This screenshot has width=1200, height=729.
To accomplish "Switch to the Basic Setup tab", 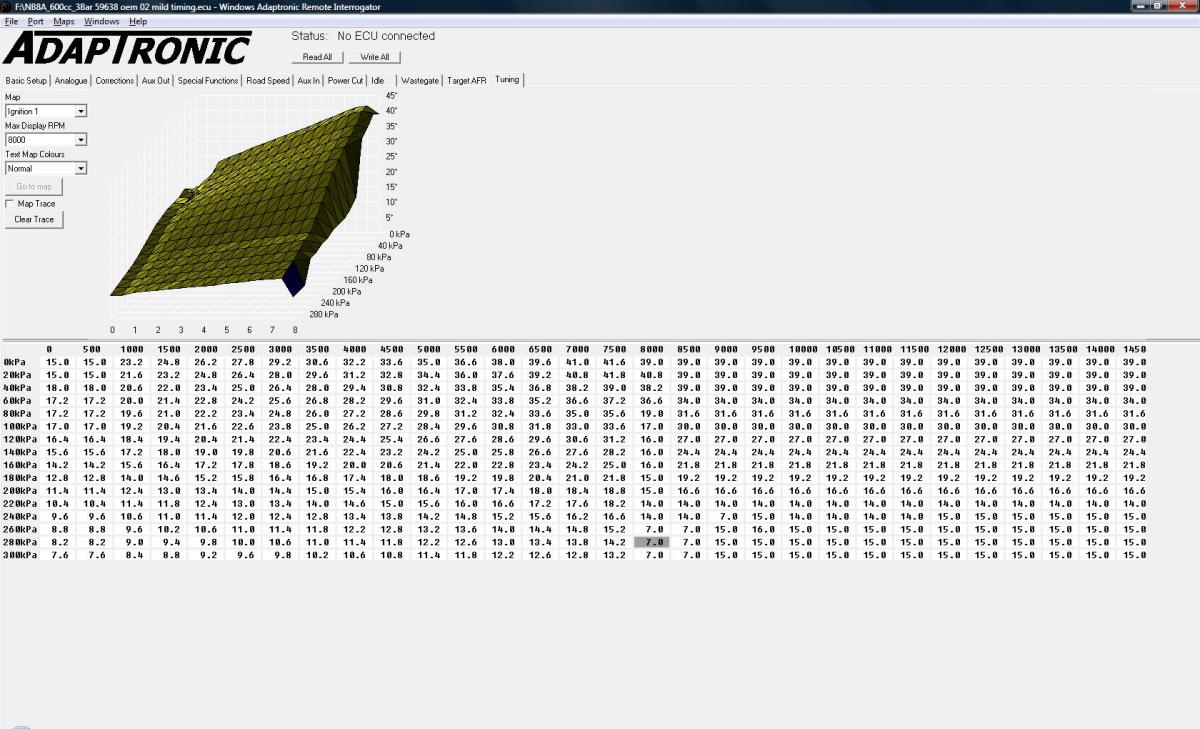I will [x=26, y=81].
